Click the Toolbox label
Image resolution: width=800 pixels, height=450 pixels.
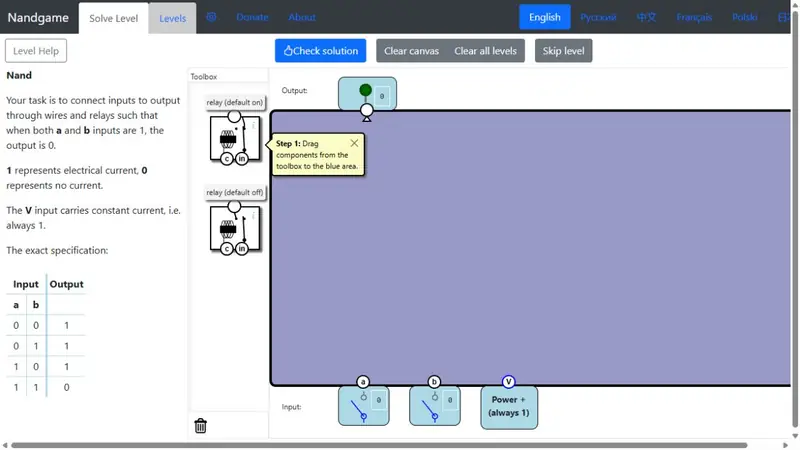[204, 77]
